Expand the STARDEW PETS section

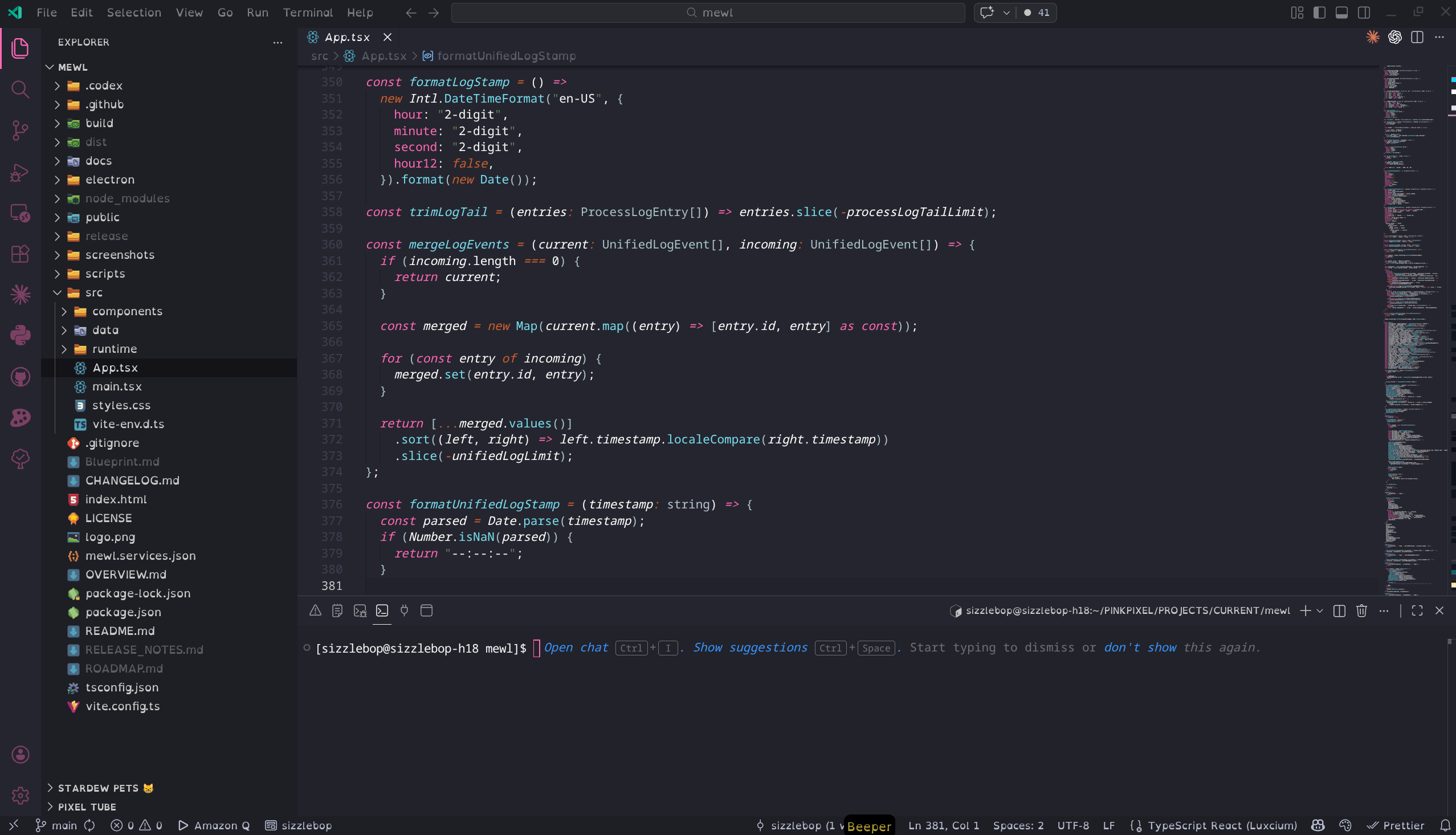coord(98,788)
